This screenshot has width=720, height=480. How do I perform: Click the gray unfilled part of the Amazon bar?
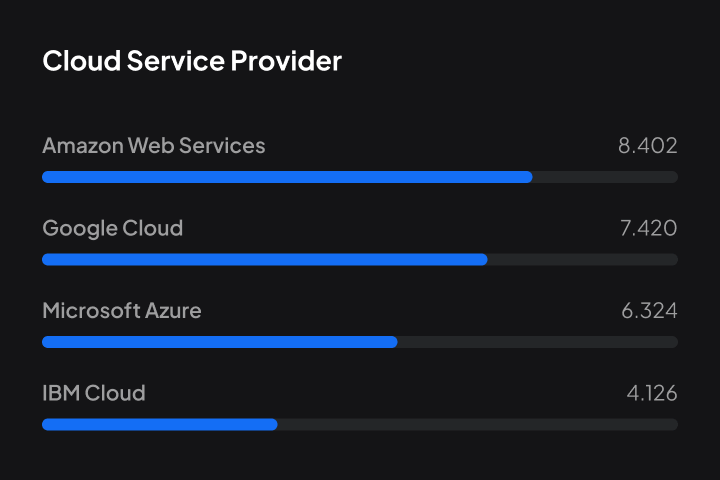[605, 177]
